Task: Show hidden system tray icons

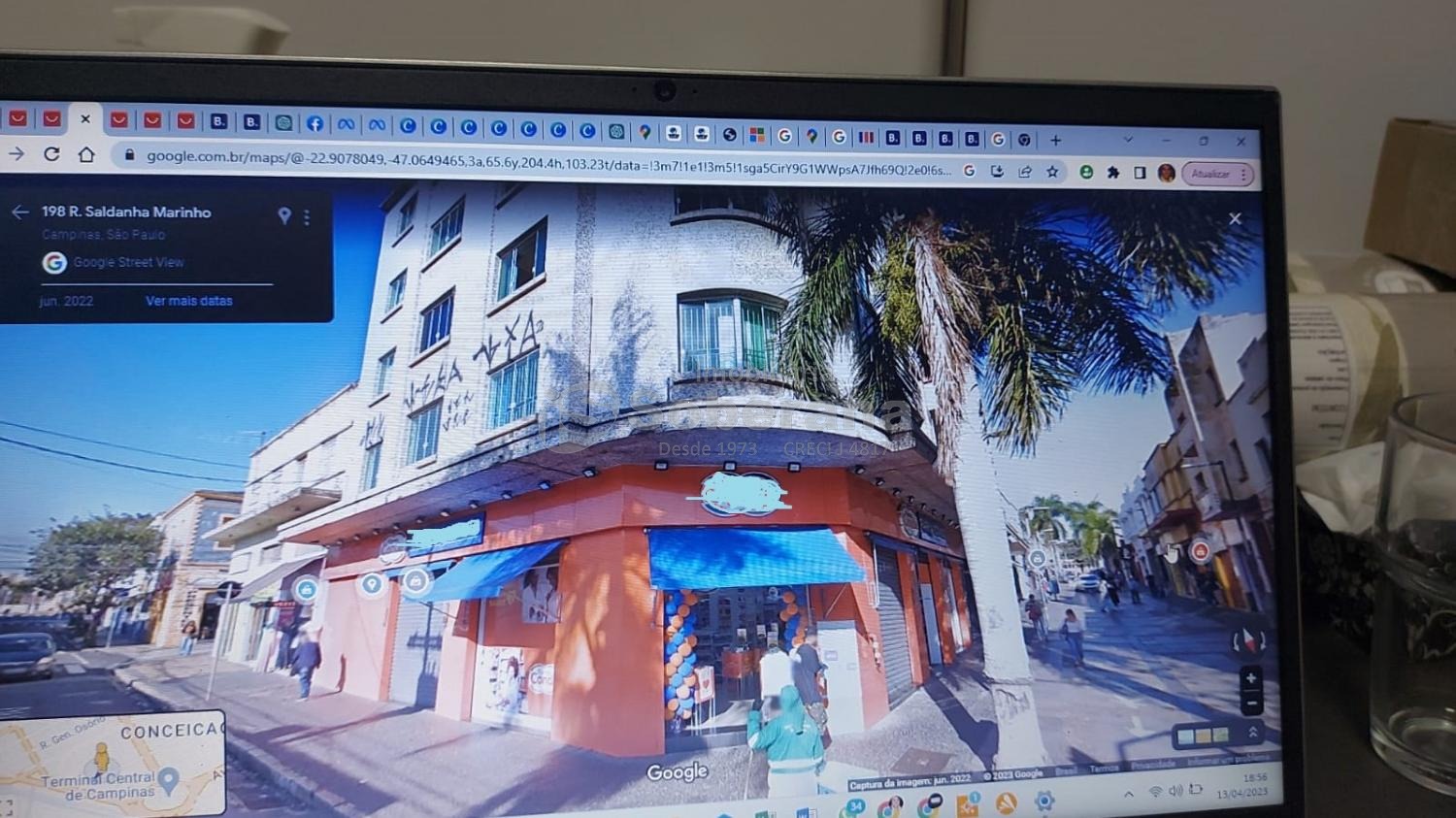Action: click(1128, 794)
